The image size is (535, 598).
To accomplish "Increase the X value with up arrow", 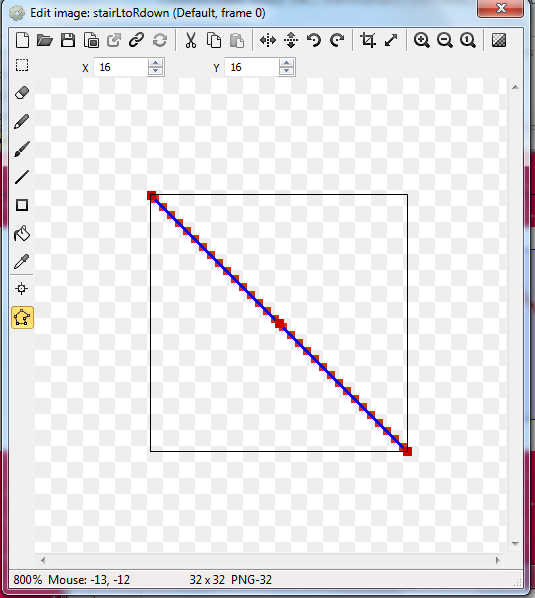I will click(x=155, y=63).
